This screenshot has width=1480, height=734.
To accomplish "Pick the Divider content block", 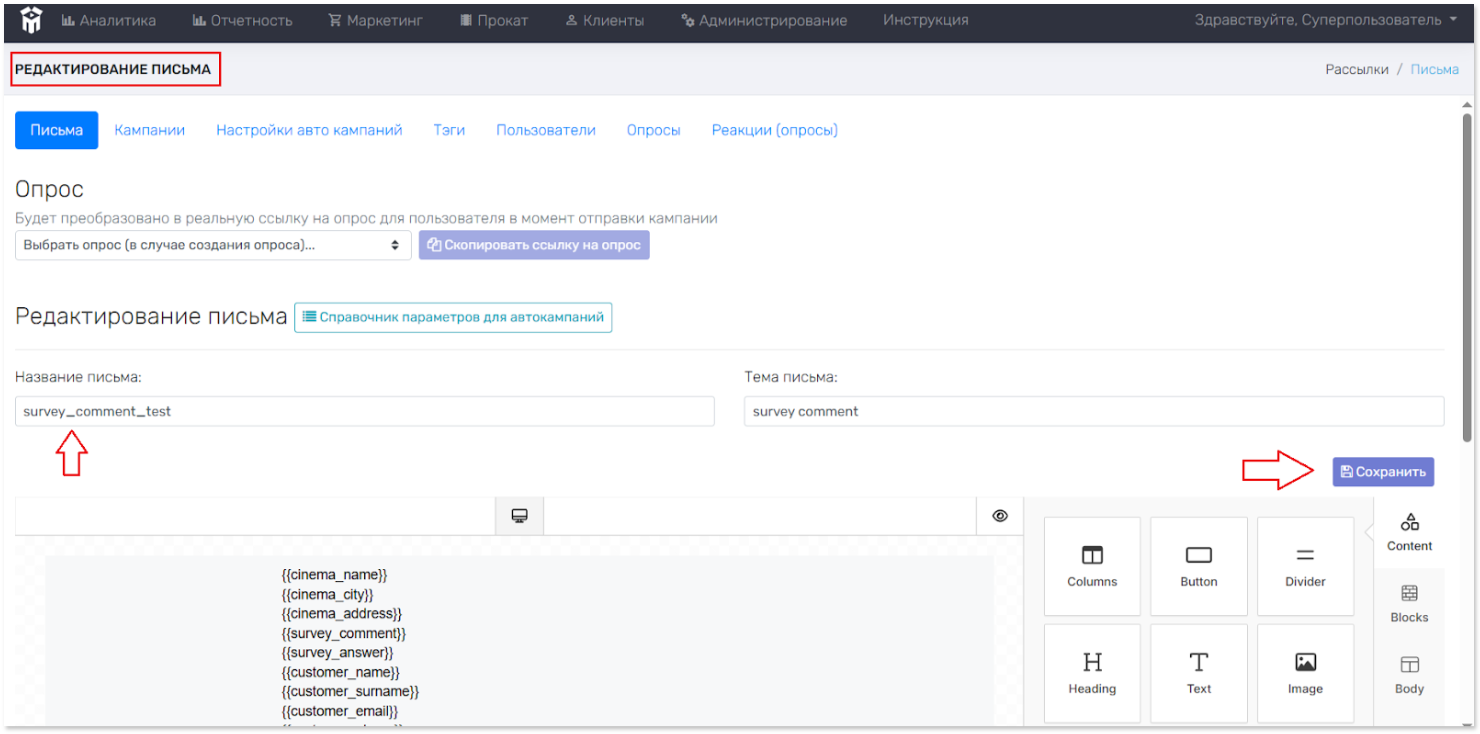I will tap(1305, 566).
